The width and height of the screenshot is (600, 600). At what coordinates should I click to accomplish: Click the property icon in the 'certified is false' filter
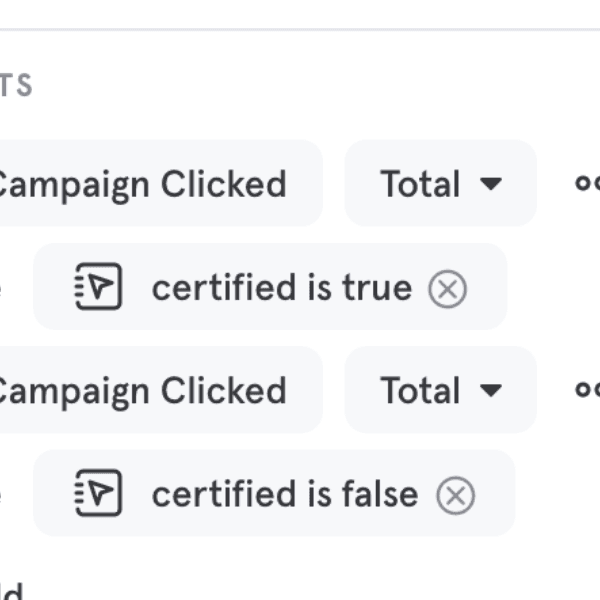coord(98,493)
